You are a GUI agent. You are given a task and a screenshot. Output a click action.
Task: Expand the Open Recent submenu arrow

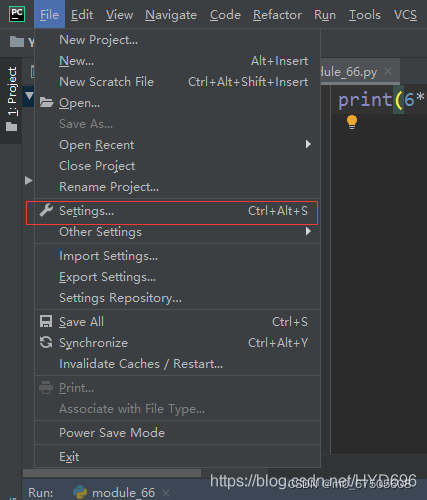tap(308, 144)
